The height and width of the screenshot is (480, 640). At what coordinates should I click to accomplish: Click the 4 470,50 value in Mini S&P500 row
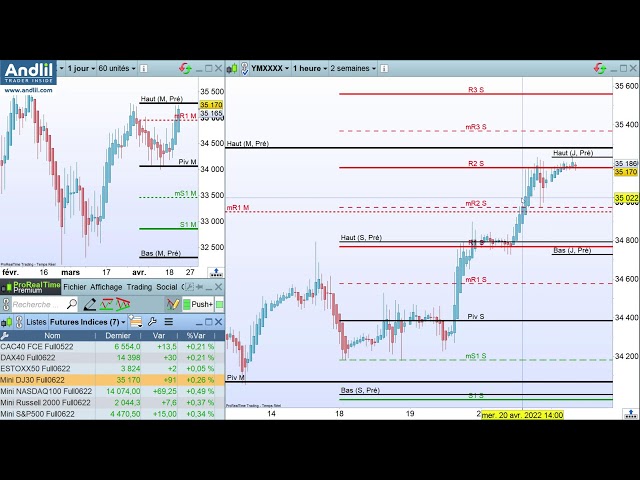coord(124,414)
